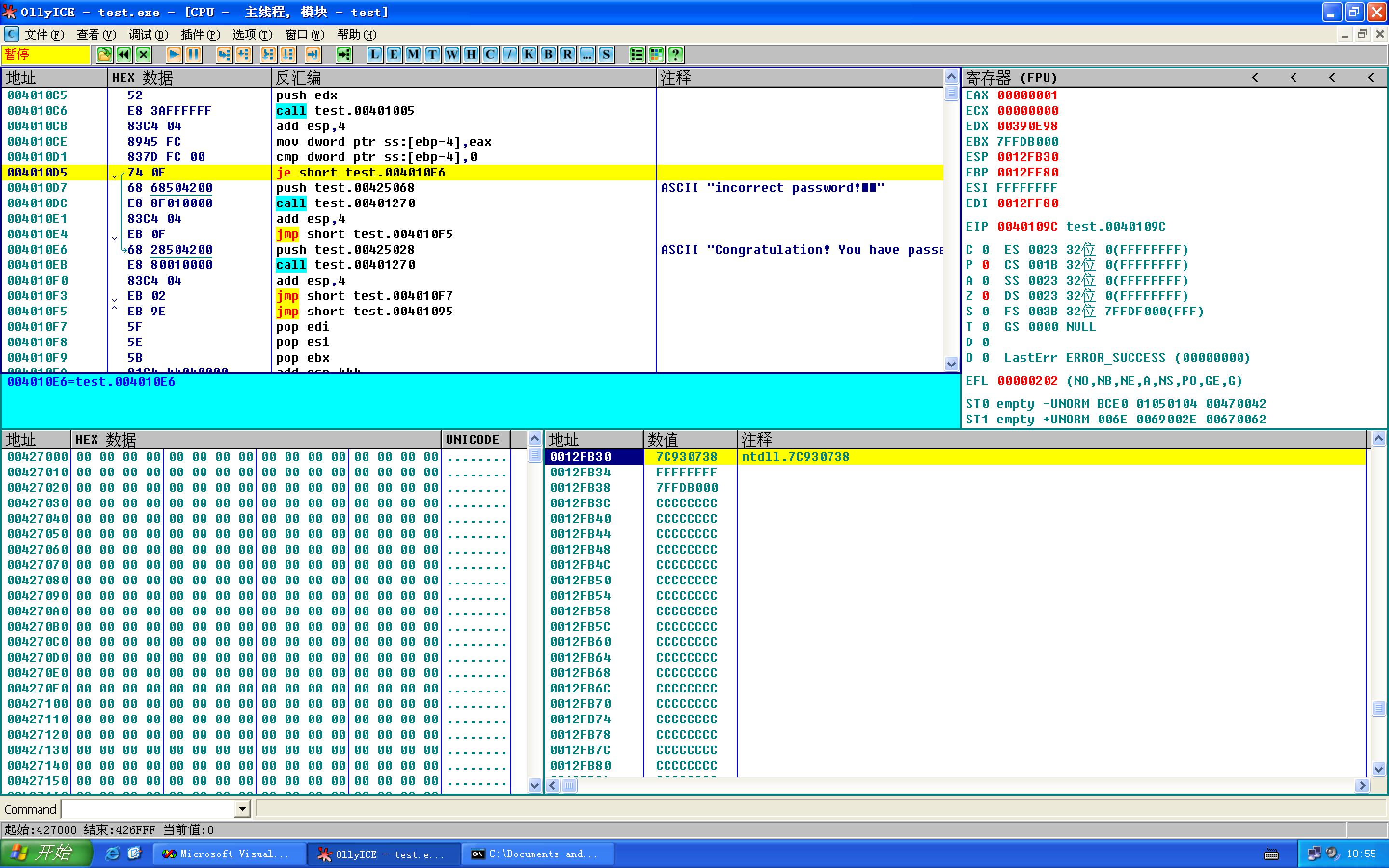The height and width of the screenshot is (868, 1389).
Task: Click the HEX 数据 header in dump pane
Action: [256, 440]
